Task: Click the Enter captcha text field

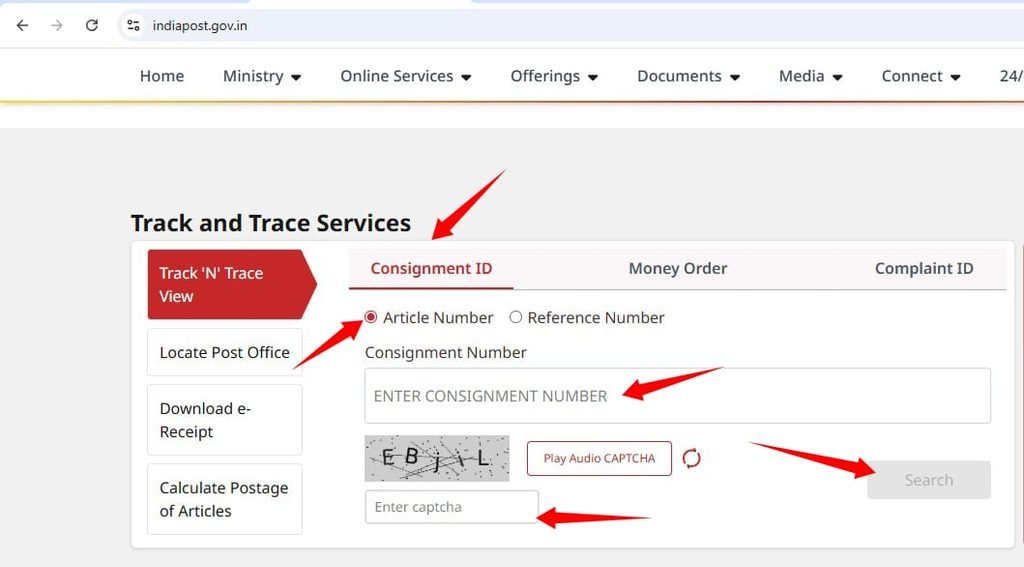Action: coord(452,507)
